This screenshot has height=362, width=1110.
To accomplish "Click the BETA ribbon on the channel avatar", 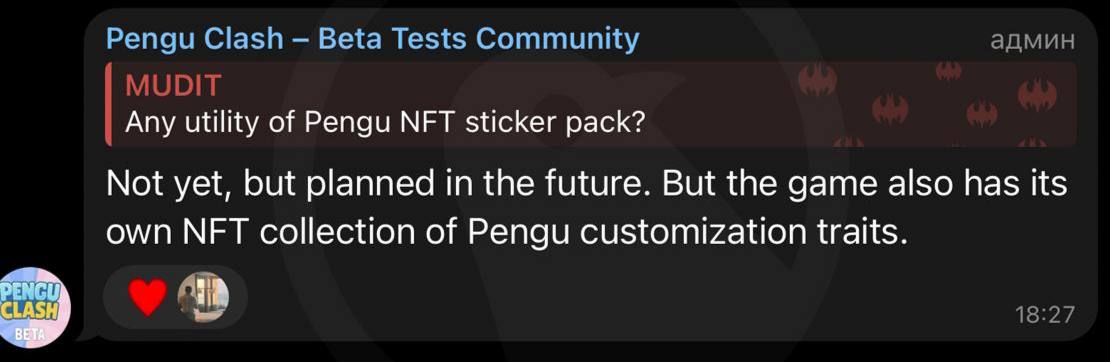I will [32, 334].
